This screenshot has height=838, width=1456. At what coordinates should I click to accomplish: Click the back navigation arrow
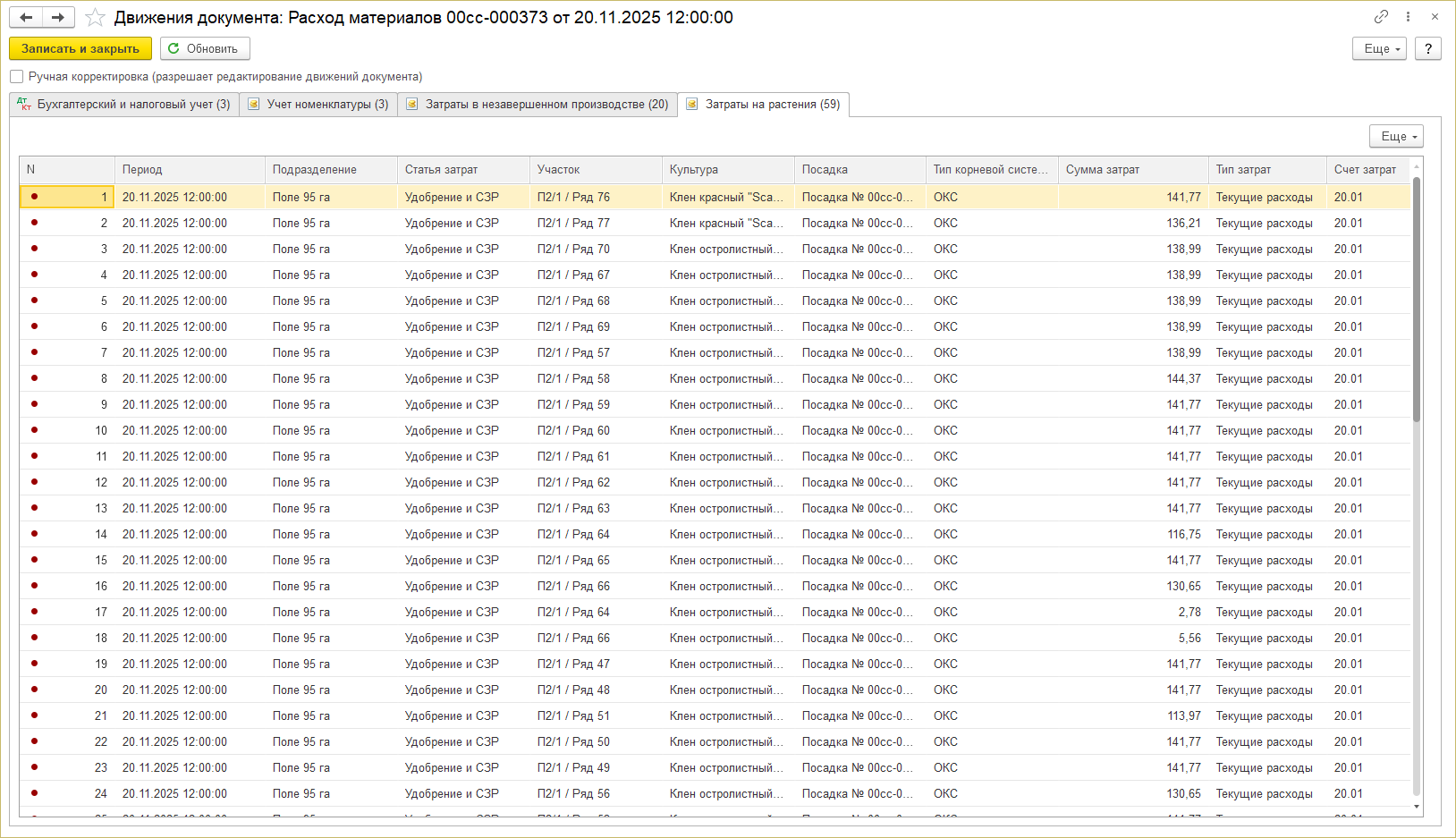pyautogui.click(x=26, y=18)
